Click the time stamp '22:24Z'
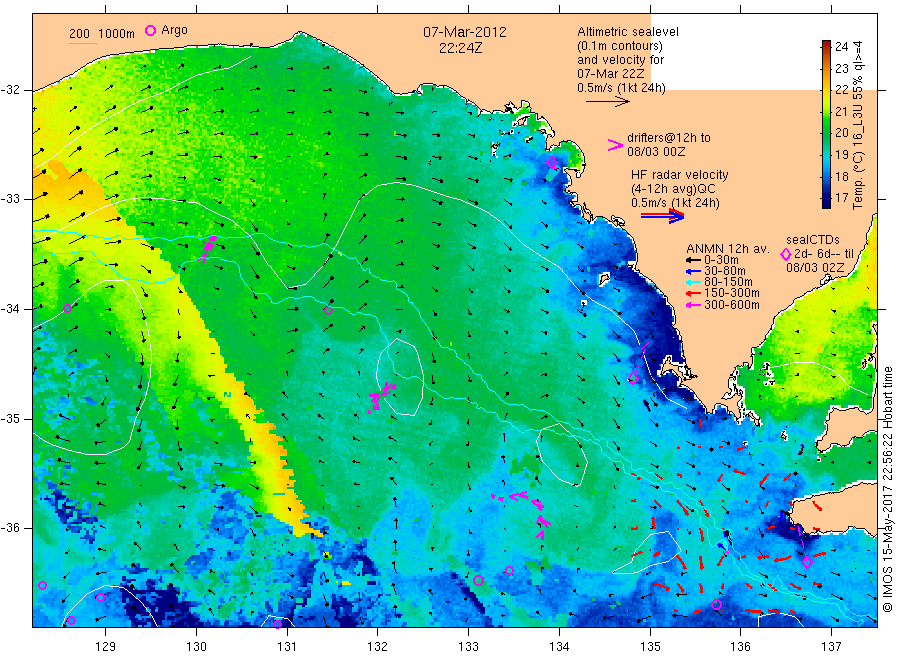 pos(460,48)
